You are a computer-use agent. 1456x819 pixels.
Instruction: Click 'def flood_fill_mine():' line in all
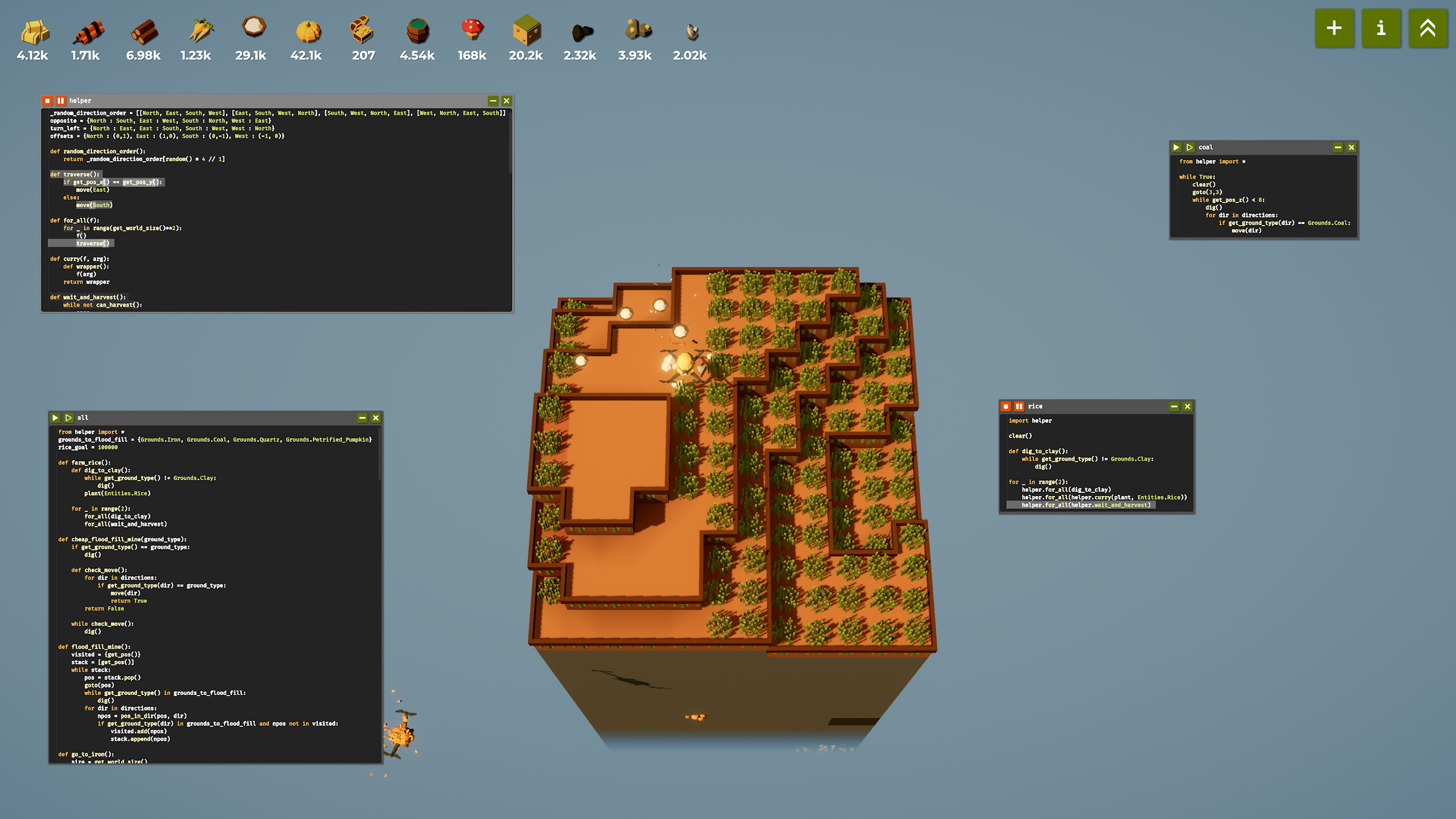pyautogui.click(x=94, y=647)
